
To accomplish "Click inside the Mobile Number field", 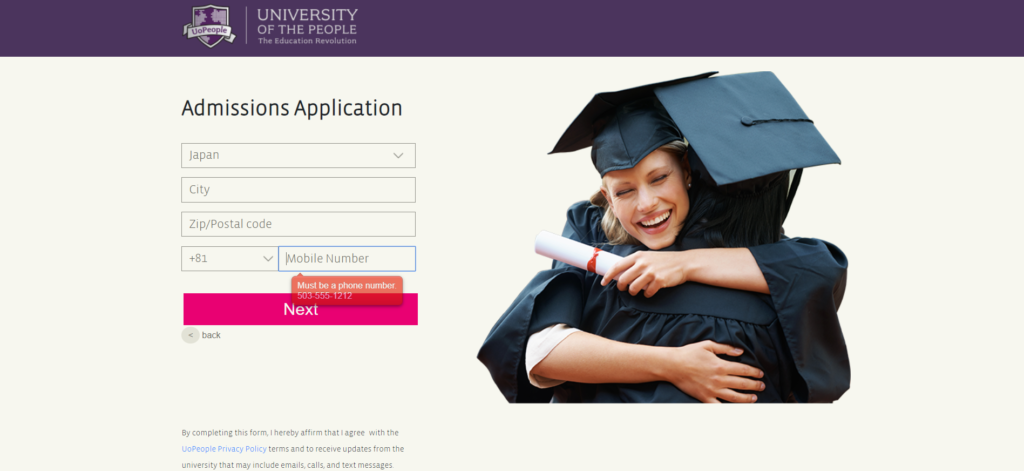I will point(347,259).
